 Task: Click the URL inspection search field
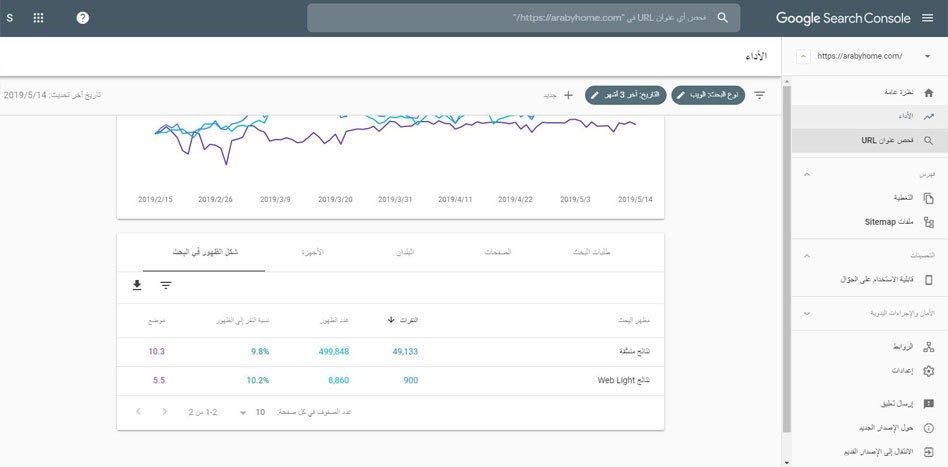[525, 18]
